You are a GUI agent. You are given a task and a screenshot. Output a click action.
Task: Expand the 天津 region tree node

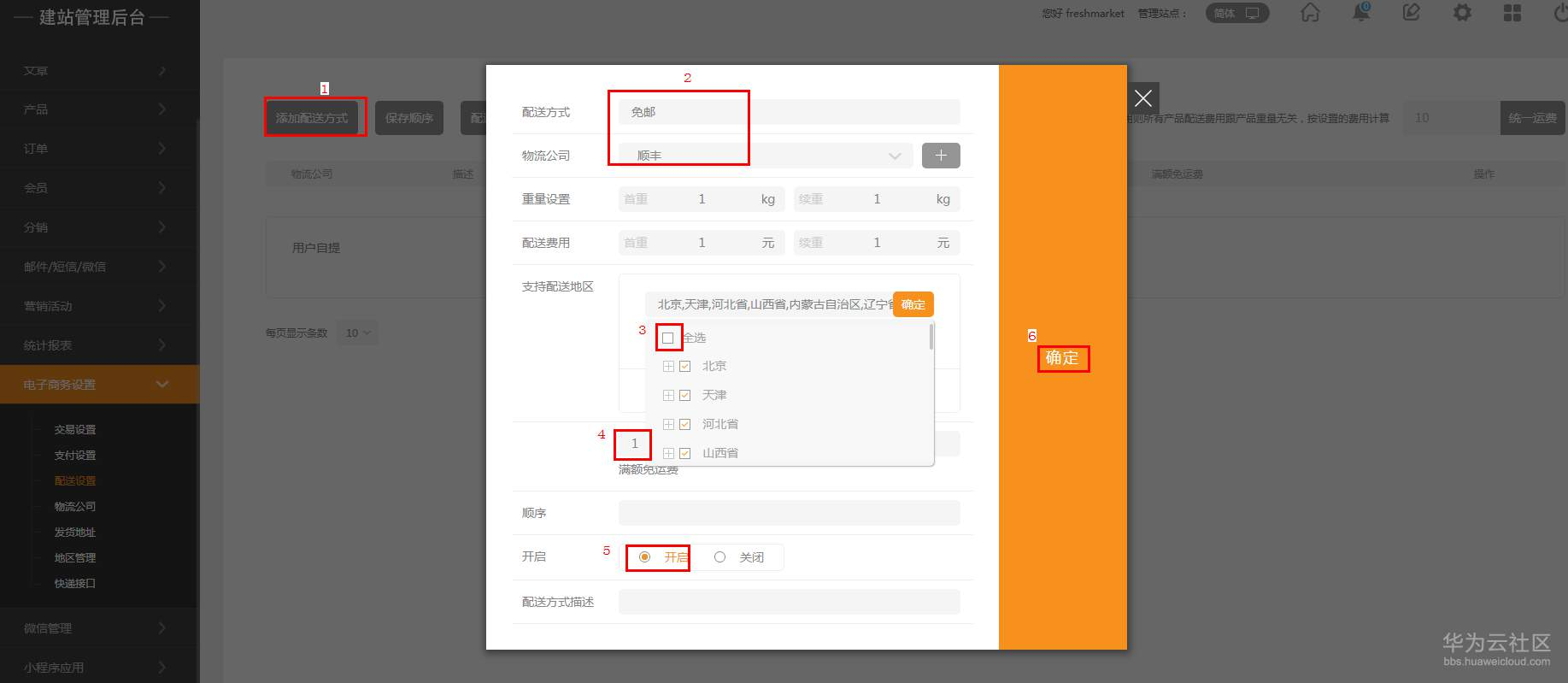tap(668, 395)
